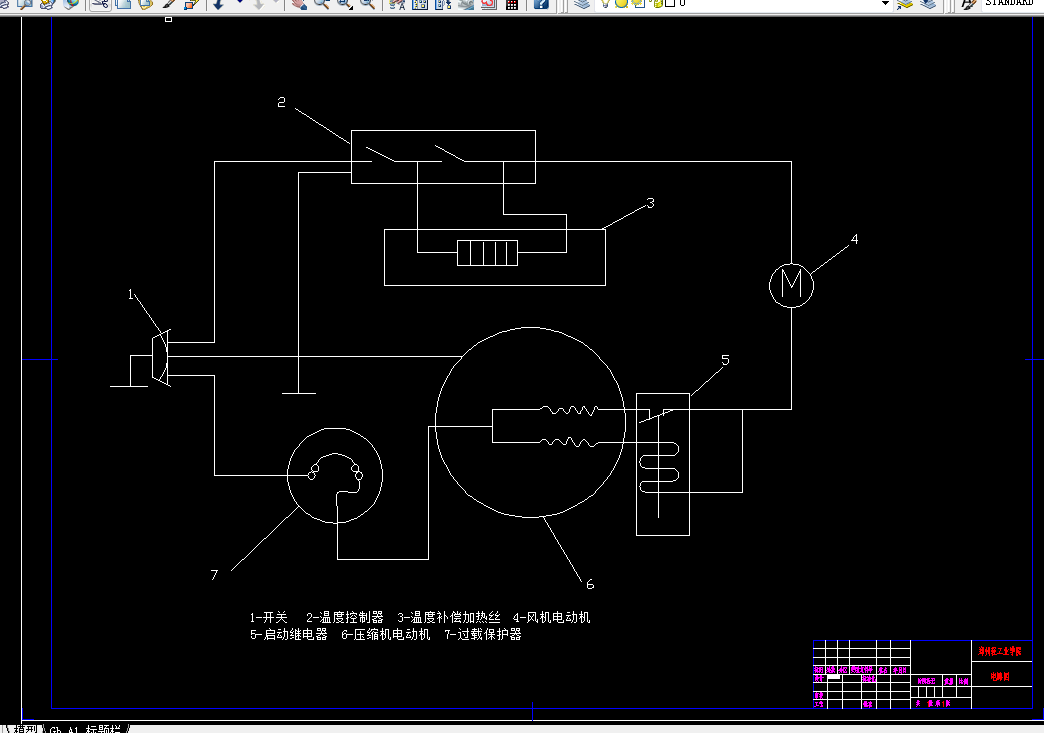
Task: Click the motor symbol letter M
Action: (x=791, y=284)
